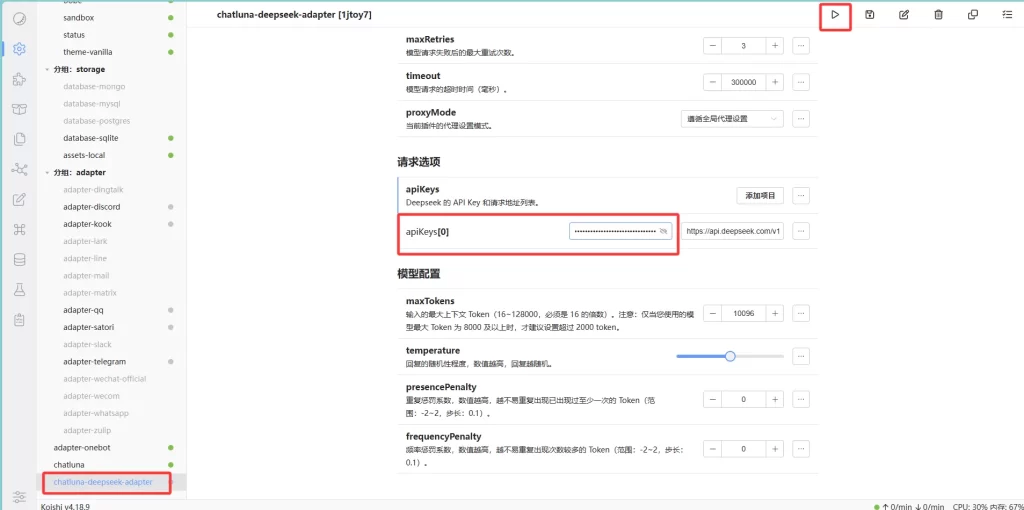The image size is (1024, 510).
Task: Increase maxTokens with plus button
Action: click(775, 313)
